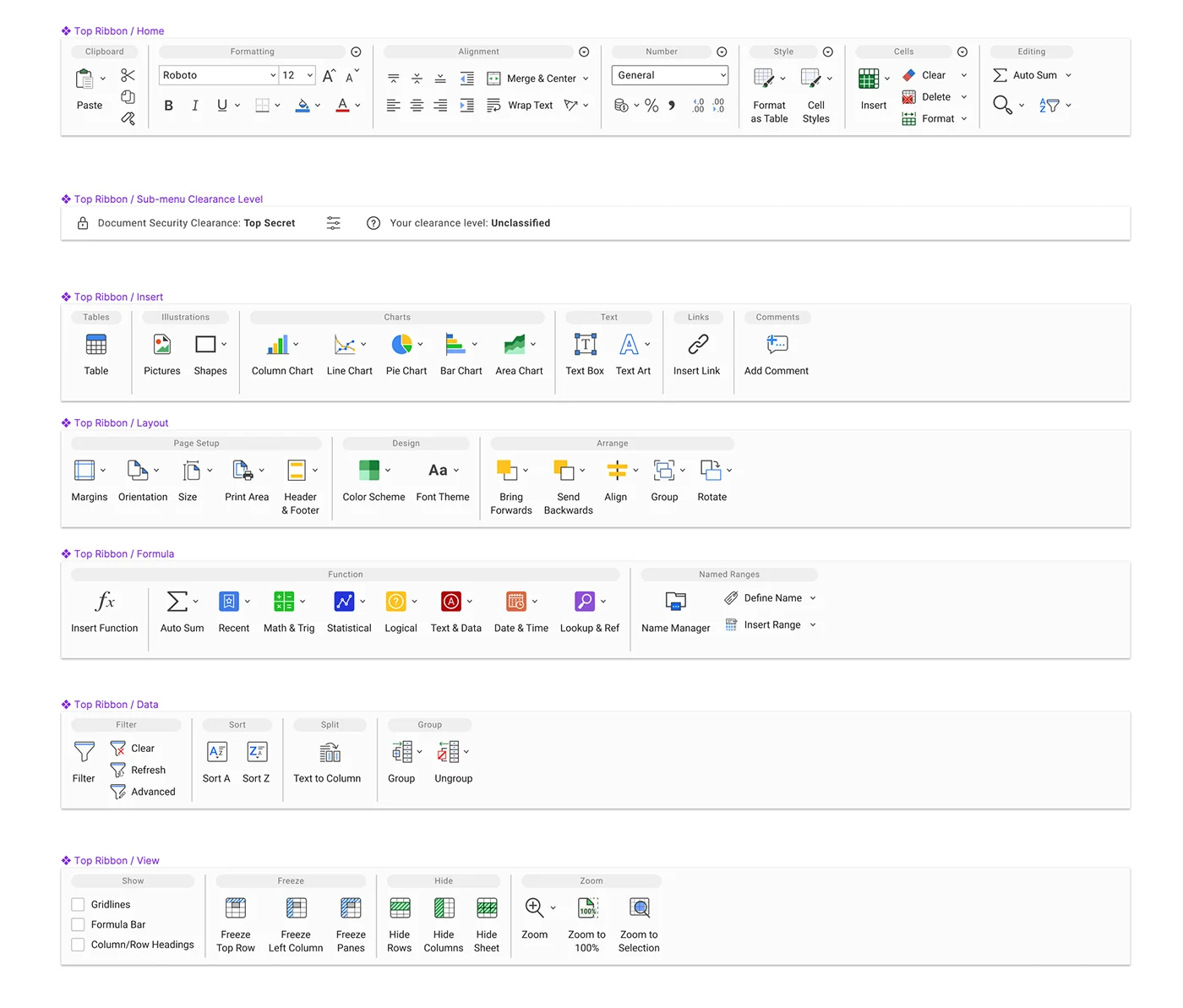This screenshot has width=1183, height=1008.
Task: Enable the Gridlines checkbox
Action: coord(78,904)
